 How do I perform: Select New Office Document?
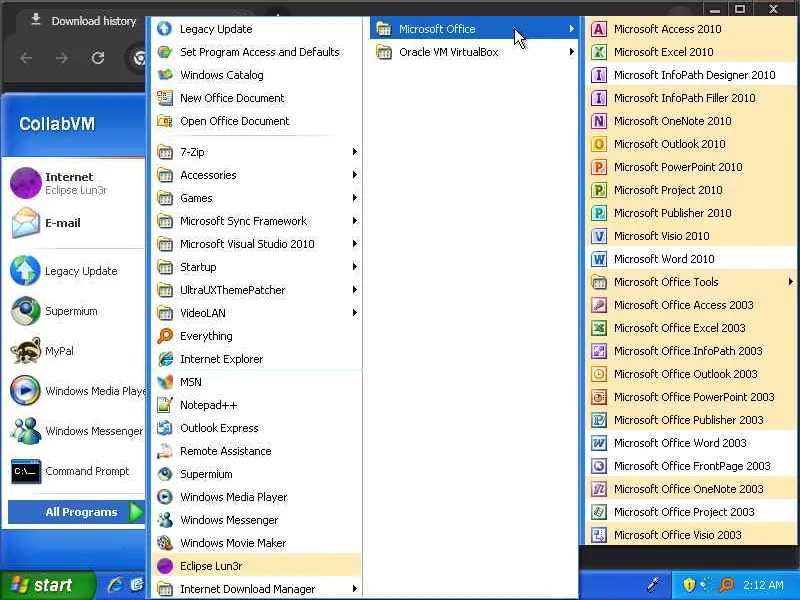point(257,98)
